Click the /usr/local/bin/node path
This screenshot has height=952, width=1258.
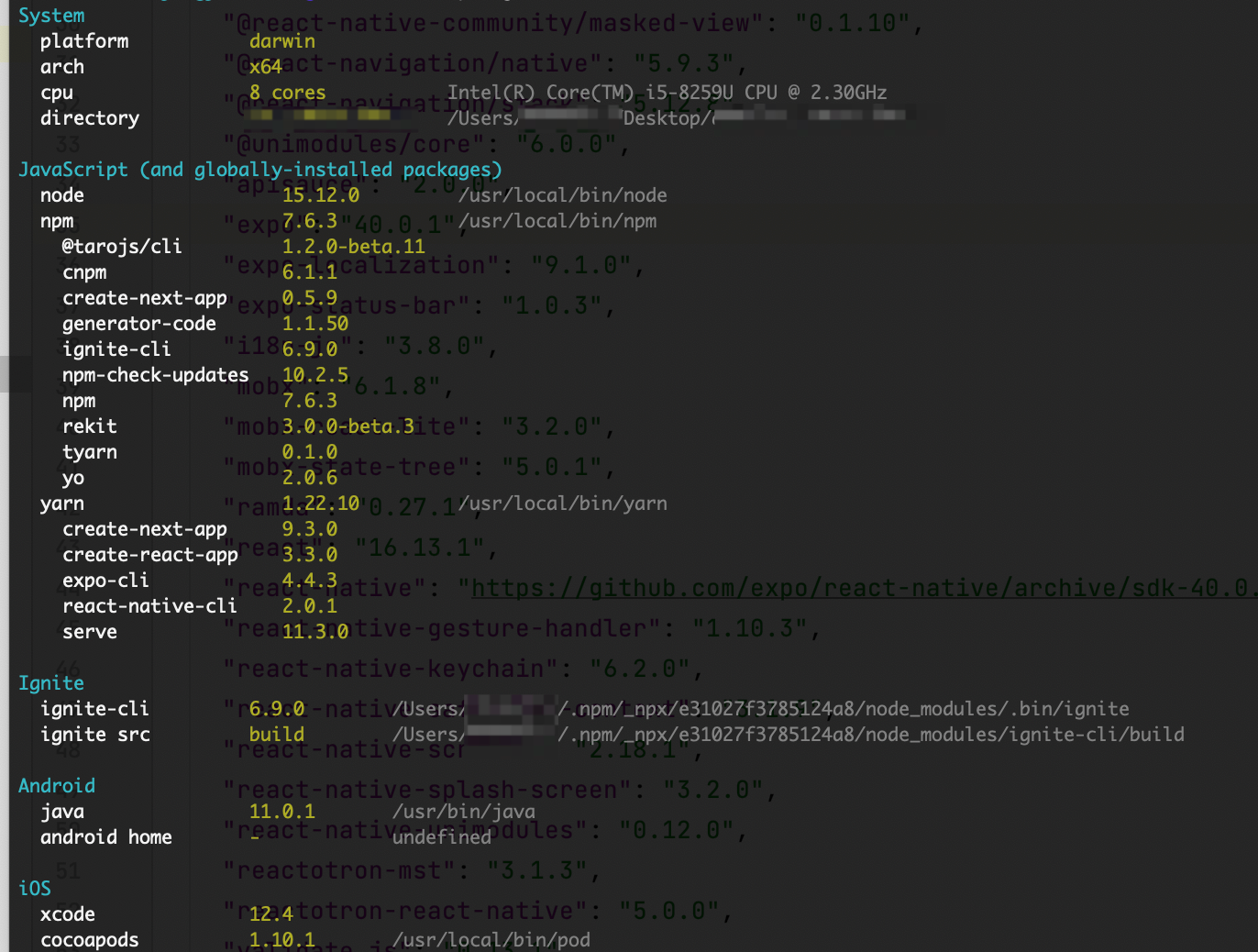(563, 194)
